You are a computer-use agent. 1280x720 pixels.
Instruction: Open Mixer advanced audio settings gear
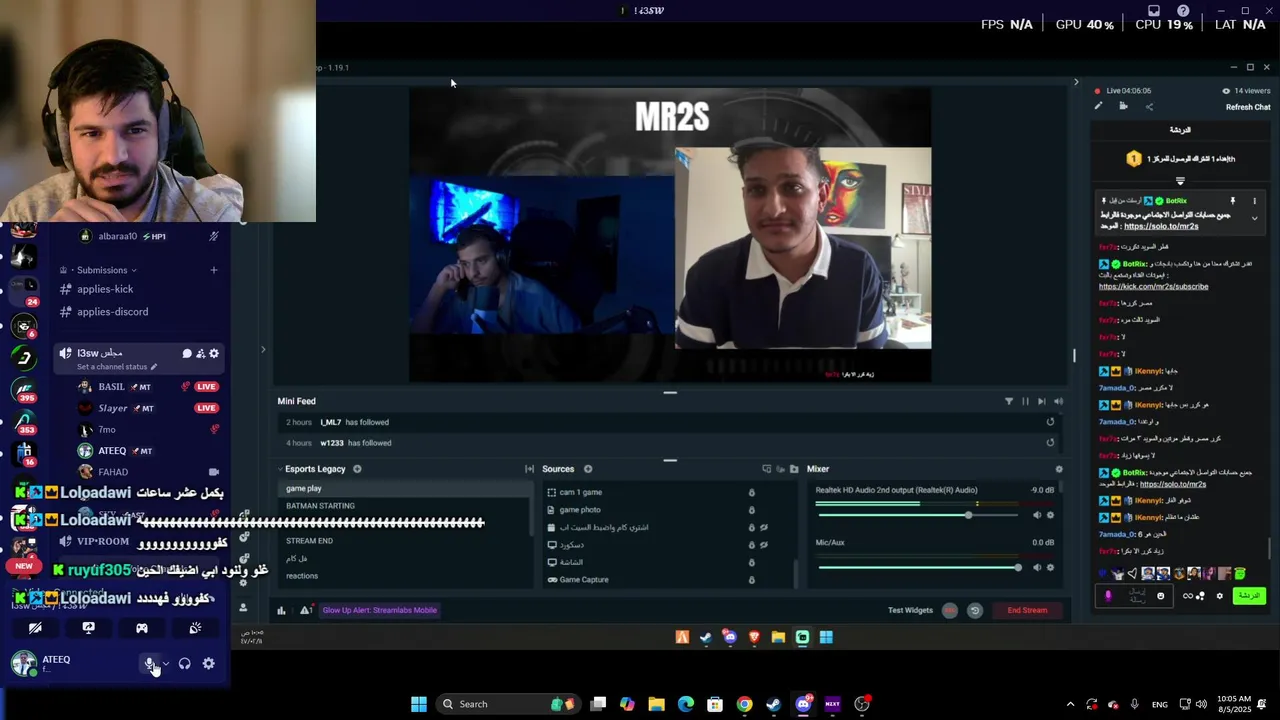[x=1059, y=469]
